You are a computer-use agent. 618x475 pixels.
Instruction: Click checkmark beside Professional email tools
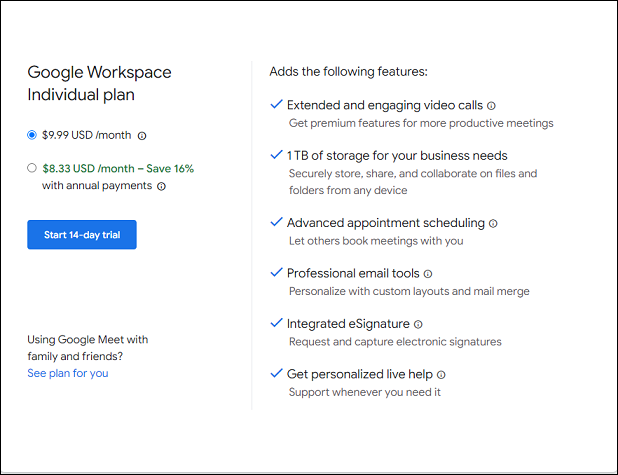[276, 272]
